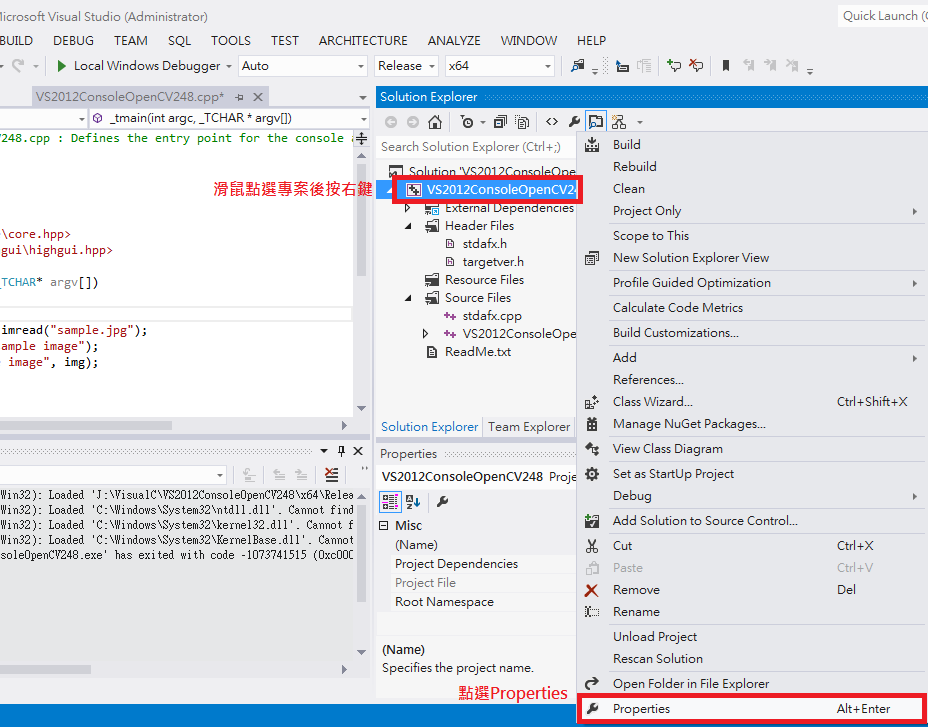Close the VS2012ConsoleOpenCV248.cpp tab
Viewport: 928px width, 727px height.
(258, 96)
